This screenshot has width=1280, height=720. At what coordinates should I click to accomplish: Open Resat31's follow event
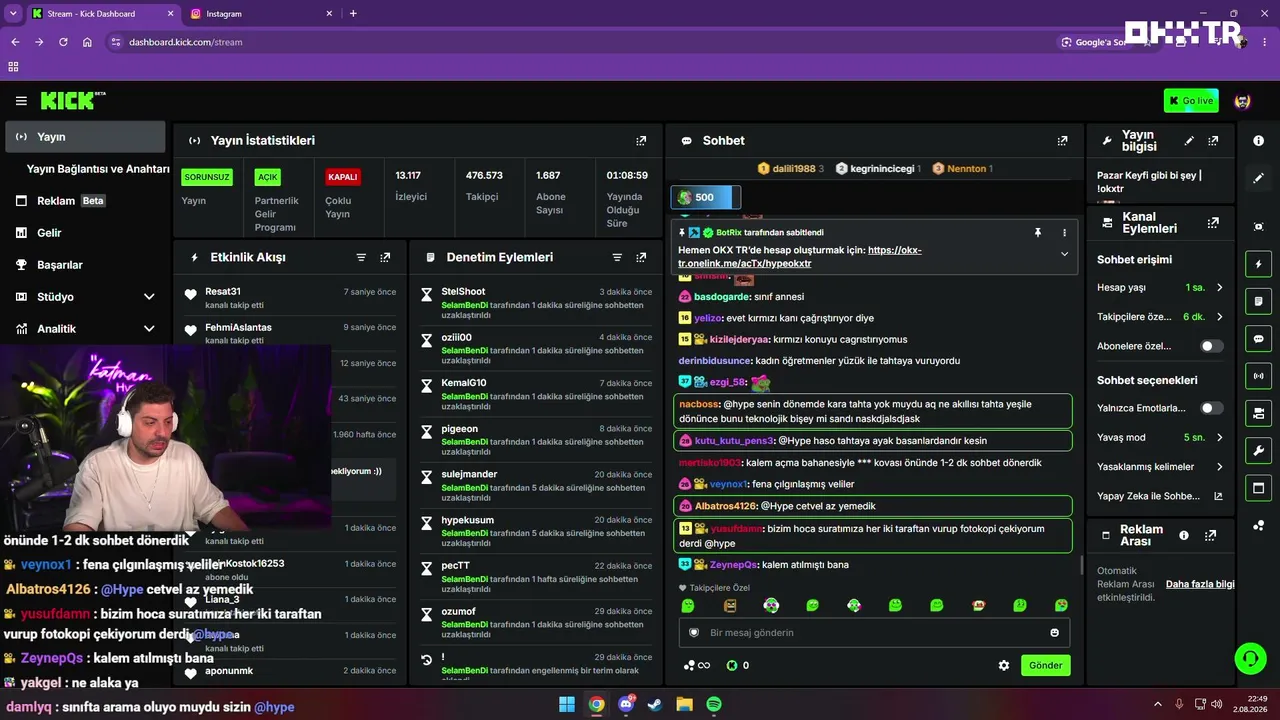290,298
